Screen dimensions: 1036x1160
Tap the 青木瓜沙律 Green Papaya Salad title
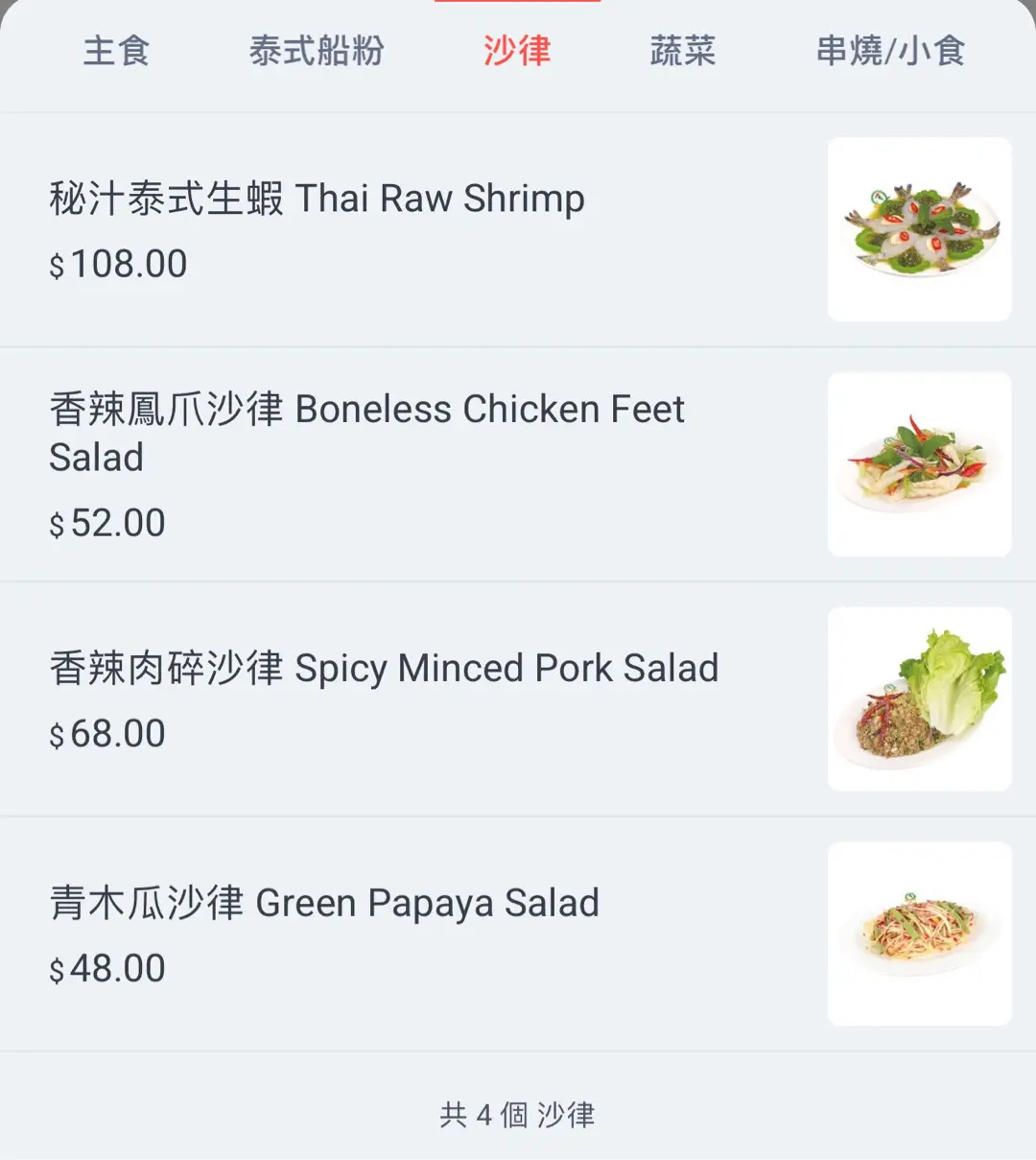point(324,903)
